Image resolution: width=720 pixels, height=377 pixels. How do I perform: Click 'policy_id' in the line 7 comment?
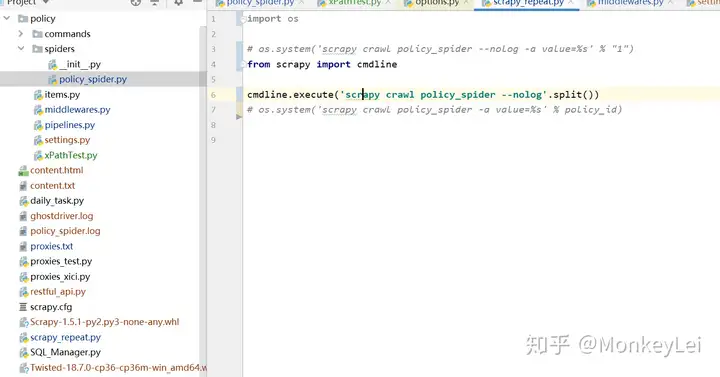tap(591, 110)
